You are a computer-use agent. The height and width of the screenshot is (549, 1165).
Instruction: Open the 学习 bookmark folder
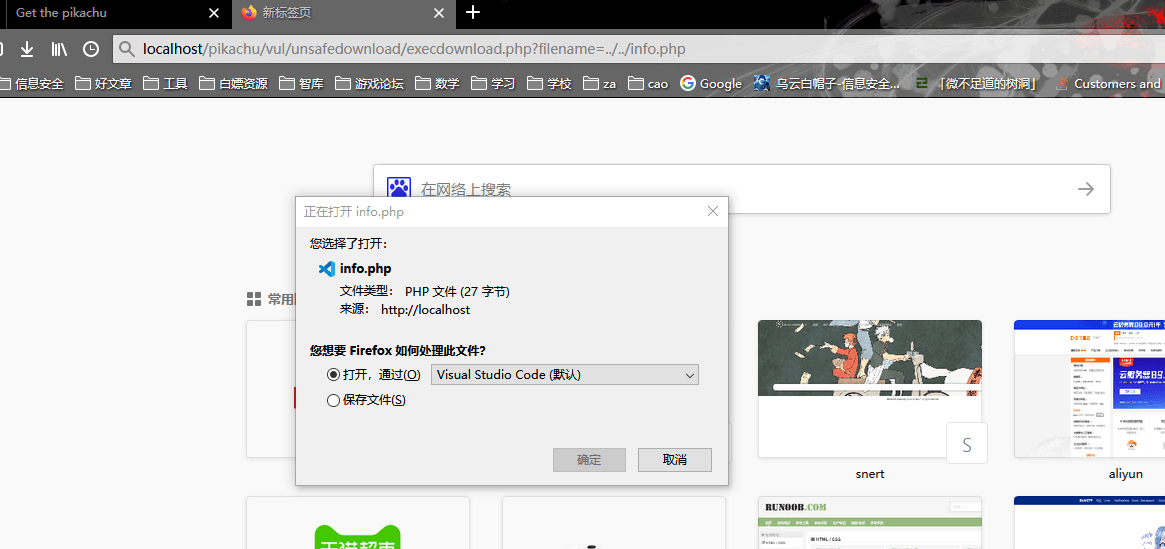493,83
